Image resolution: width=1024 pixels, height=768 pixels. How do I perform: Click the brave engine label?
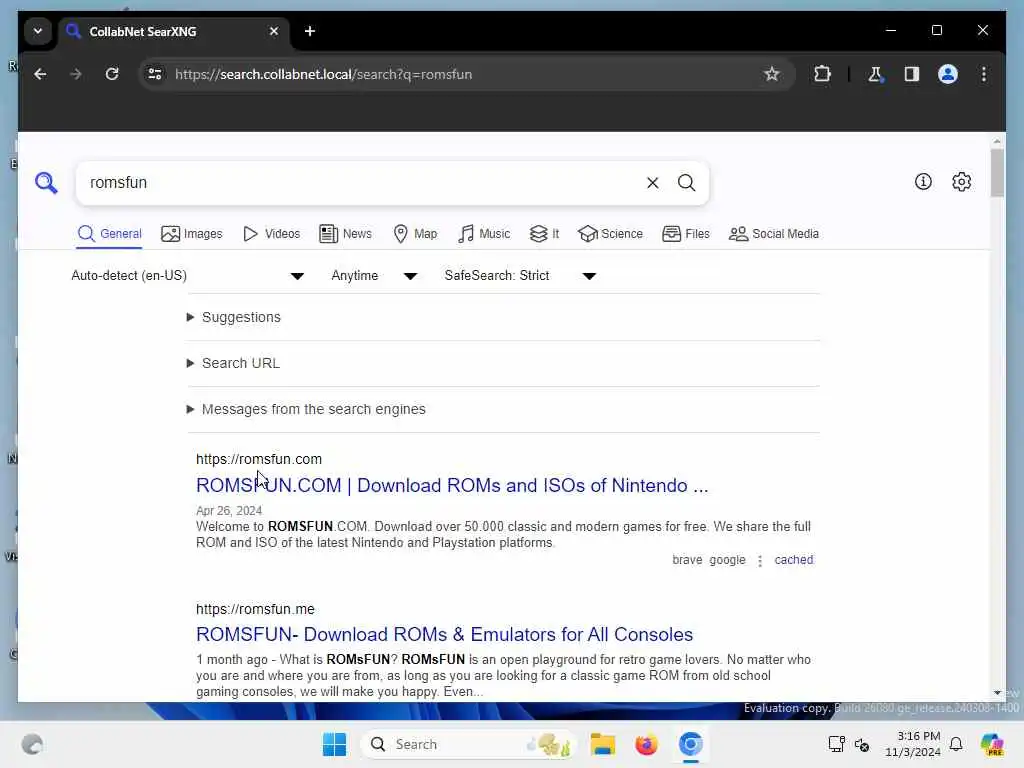click(687, 560)
